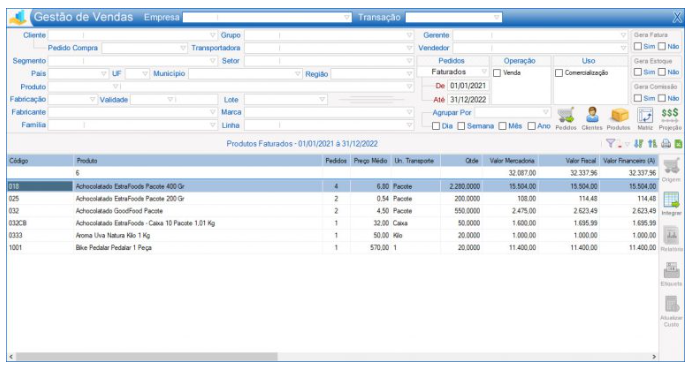Enable the Venda operation checkbox
Screen dimensions: 697x376
coord(497,73)
